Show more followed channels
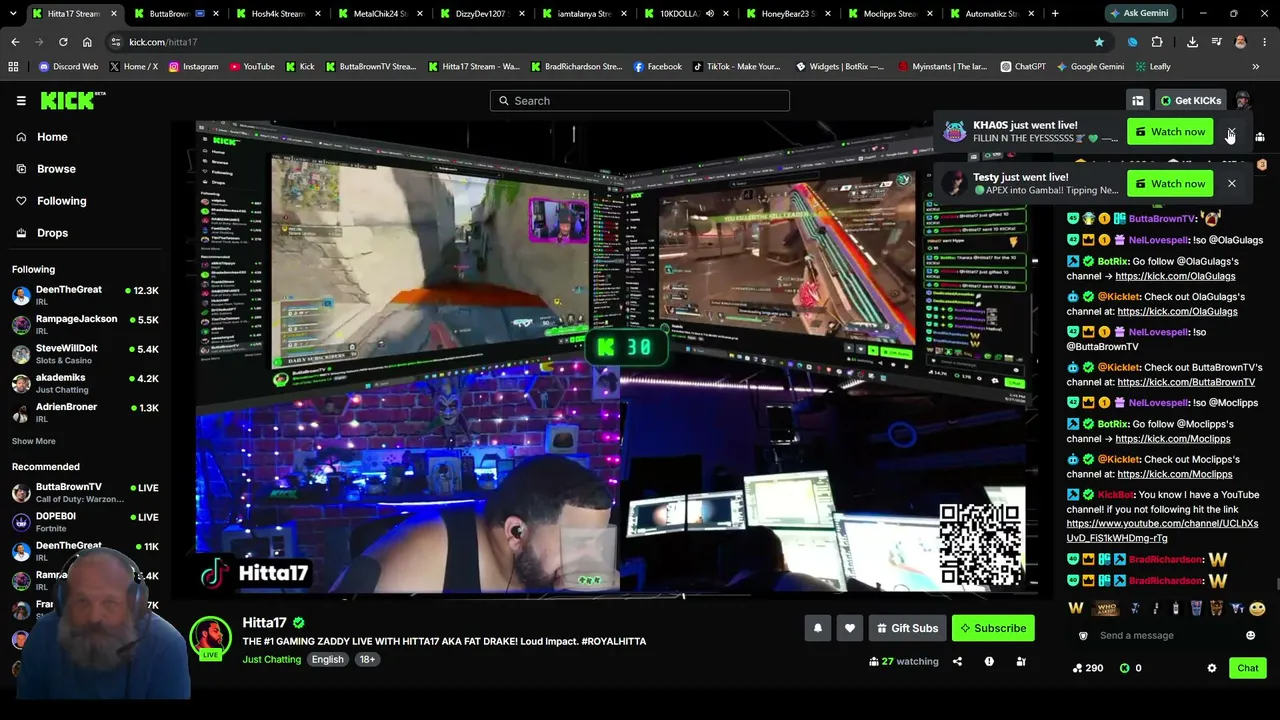This screenshot has width=1280, height=720. click(34, 441)
